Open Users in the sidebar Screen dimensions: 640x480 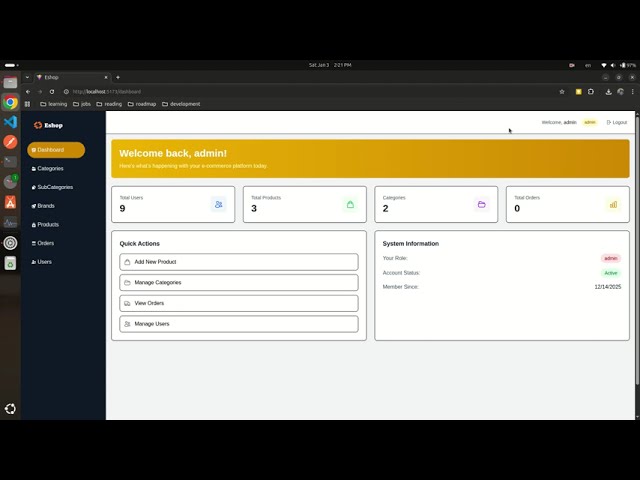tap(42, 262)
